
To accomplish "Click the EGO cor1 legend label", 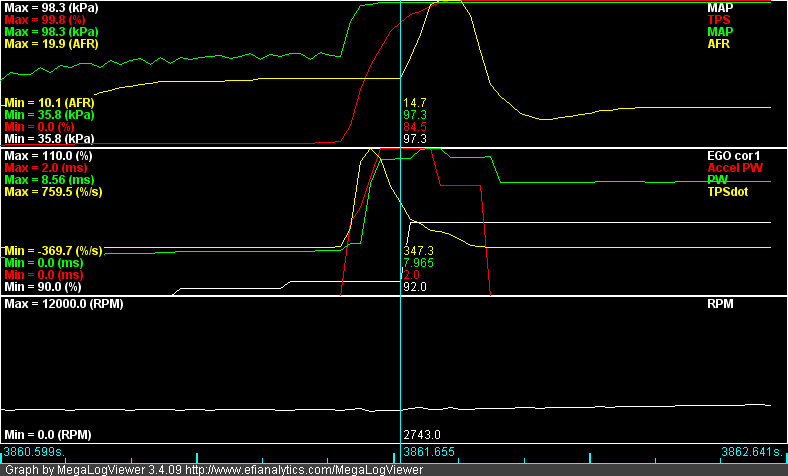I will [735, 156].
